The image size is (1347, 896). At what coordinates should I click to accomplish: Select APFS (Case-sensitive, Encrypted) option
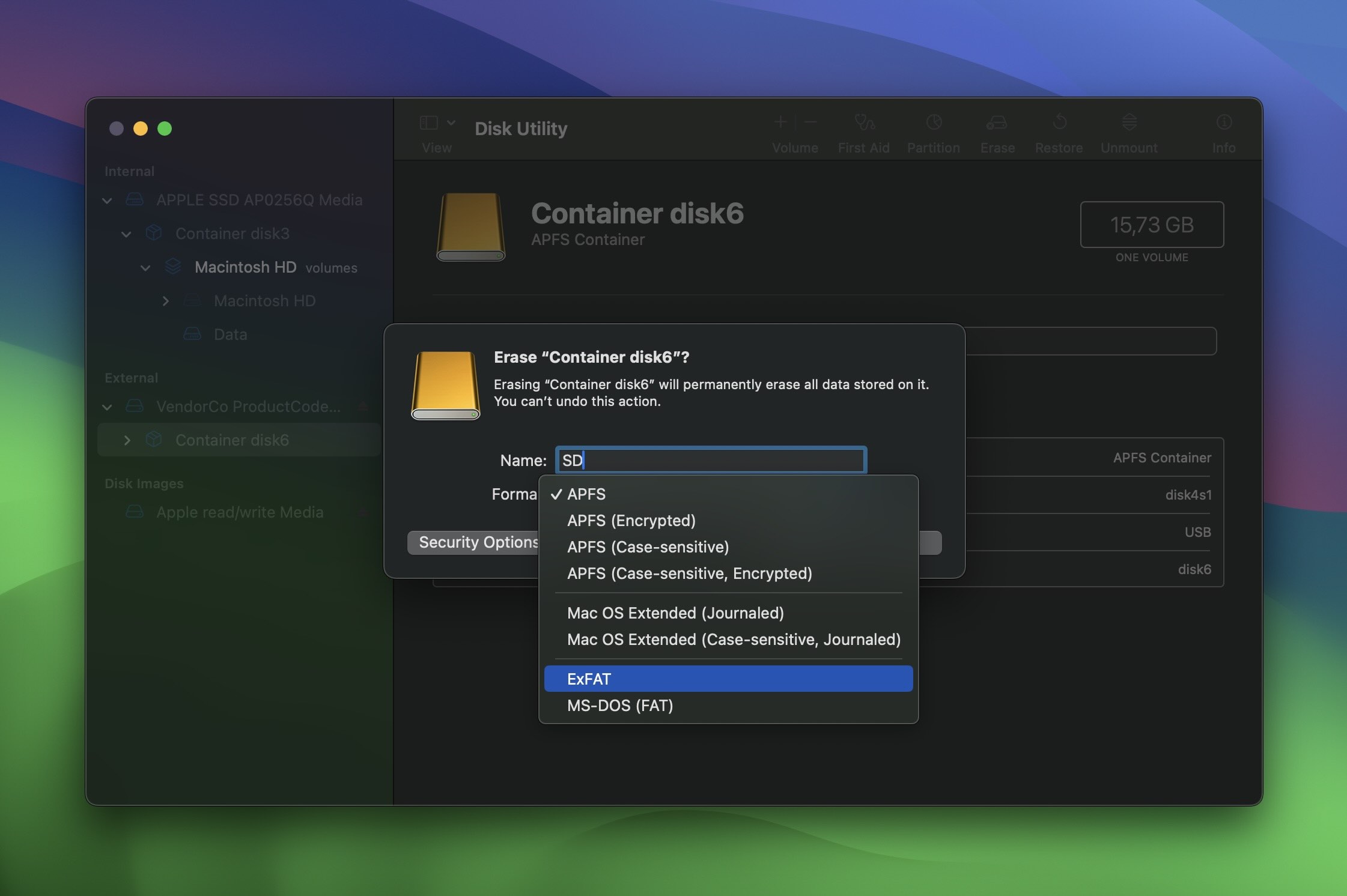(728, 573)
